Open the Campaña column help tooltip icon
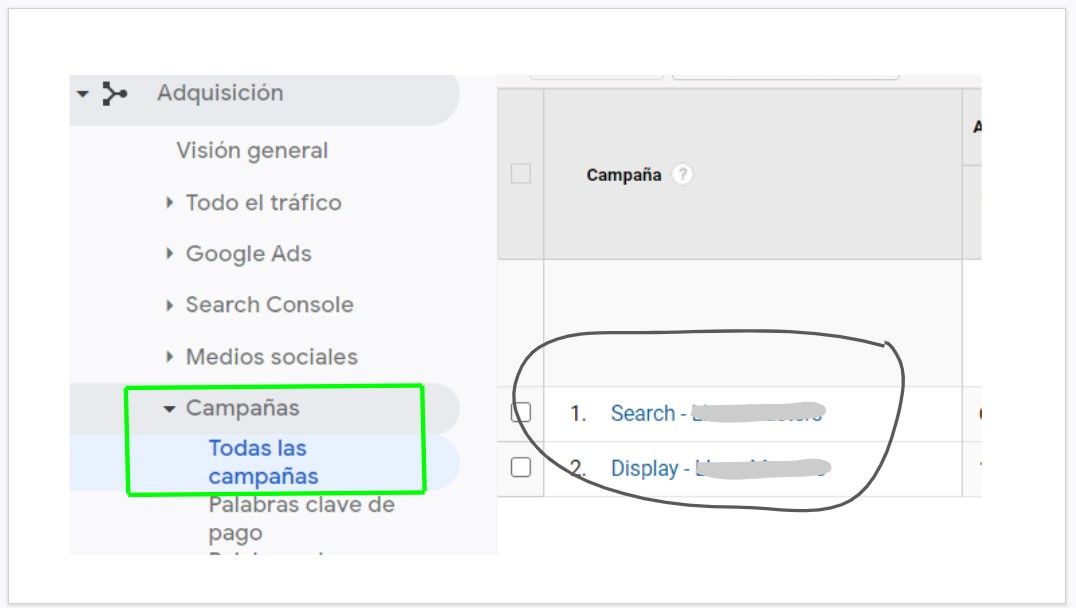The width and height of the screenshot is (1076, 608). (x=685, y=173)
